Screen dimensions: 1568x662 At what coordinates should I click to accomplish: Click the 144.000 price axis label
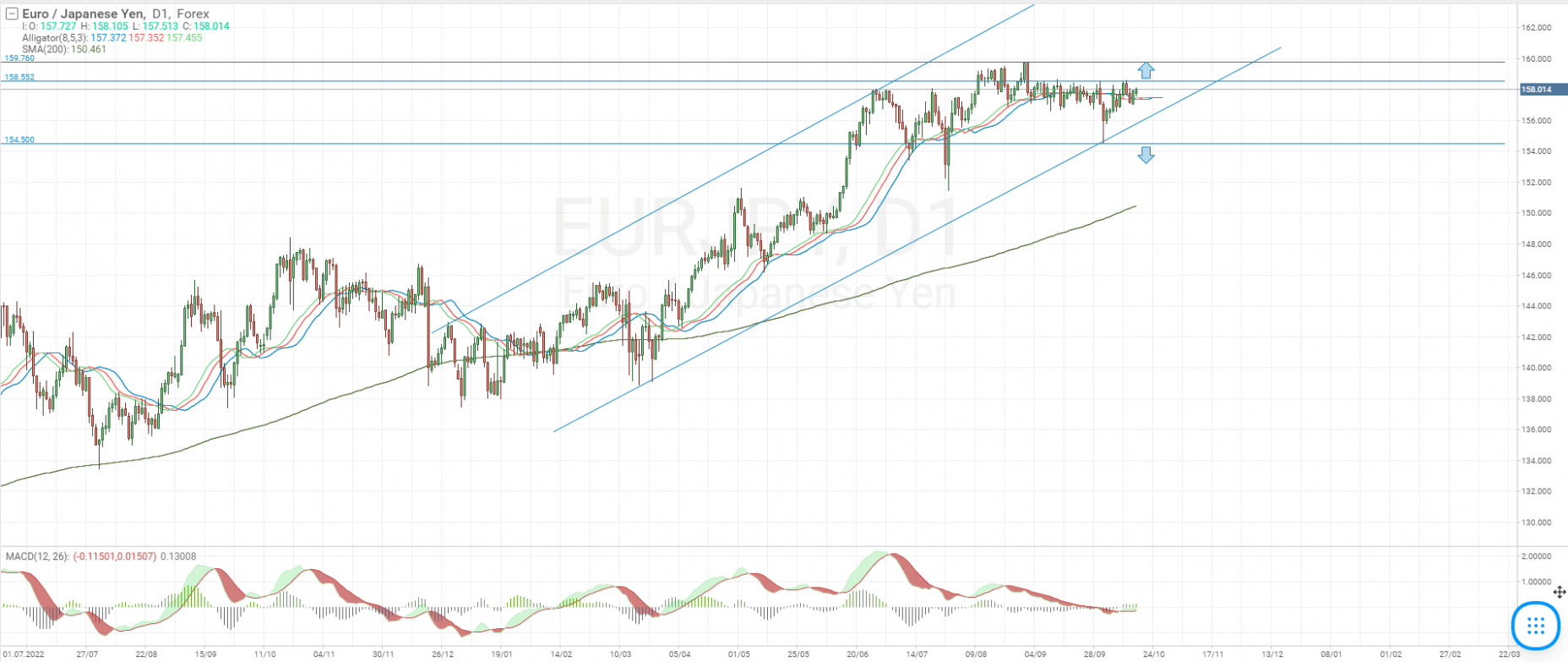point(1537,306)
